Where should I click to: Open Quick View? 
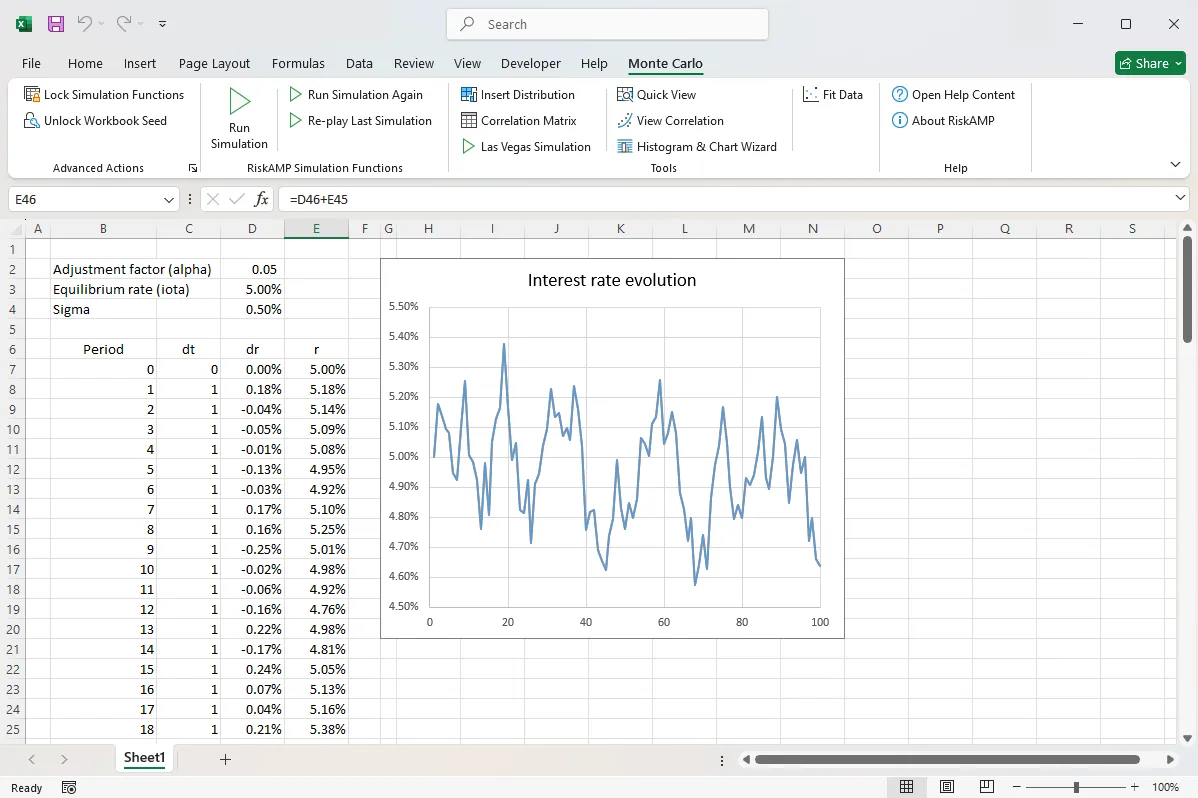click(x=657, y=94)
